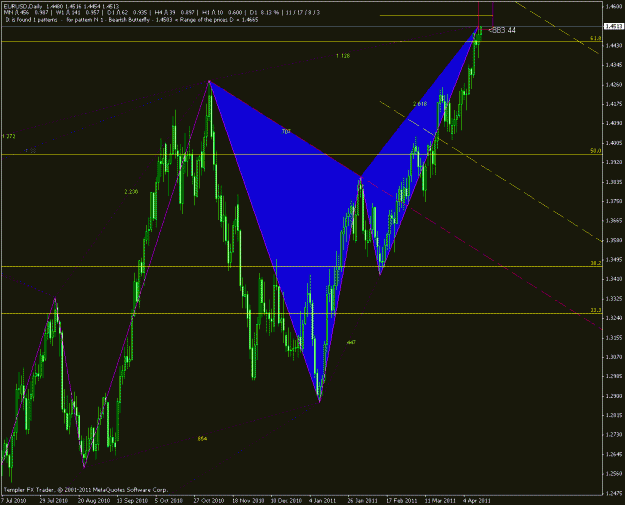Click the 1.4005 price scale label

point(614,143)
